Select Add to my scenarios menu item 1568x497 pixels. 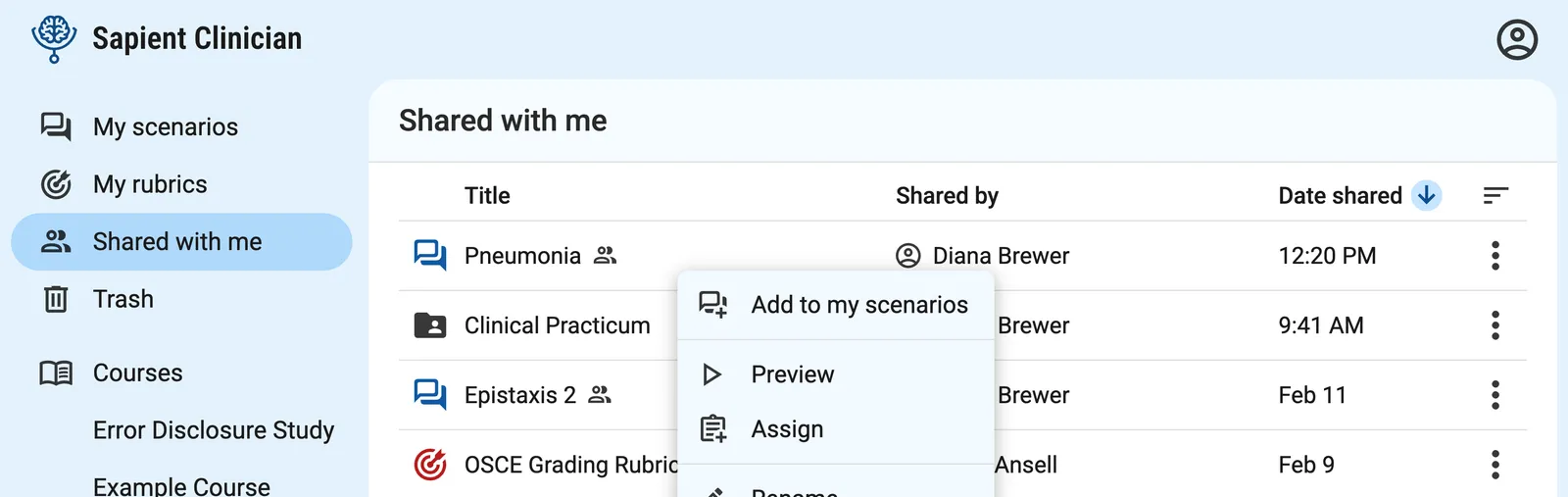point(858,305)
